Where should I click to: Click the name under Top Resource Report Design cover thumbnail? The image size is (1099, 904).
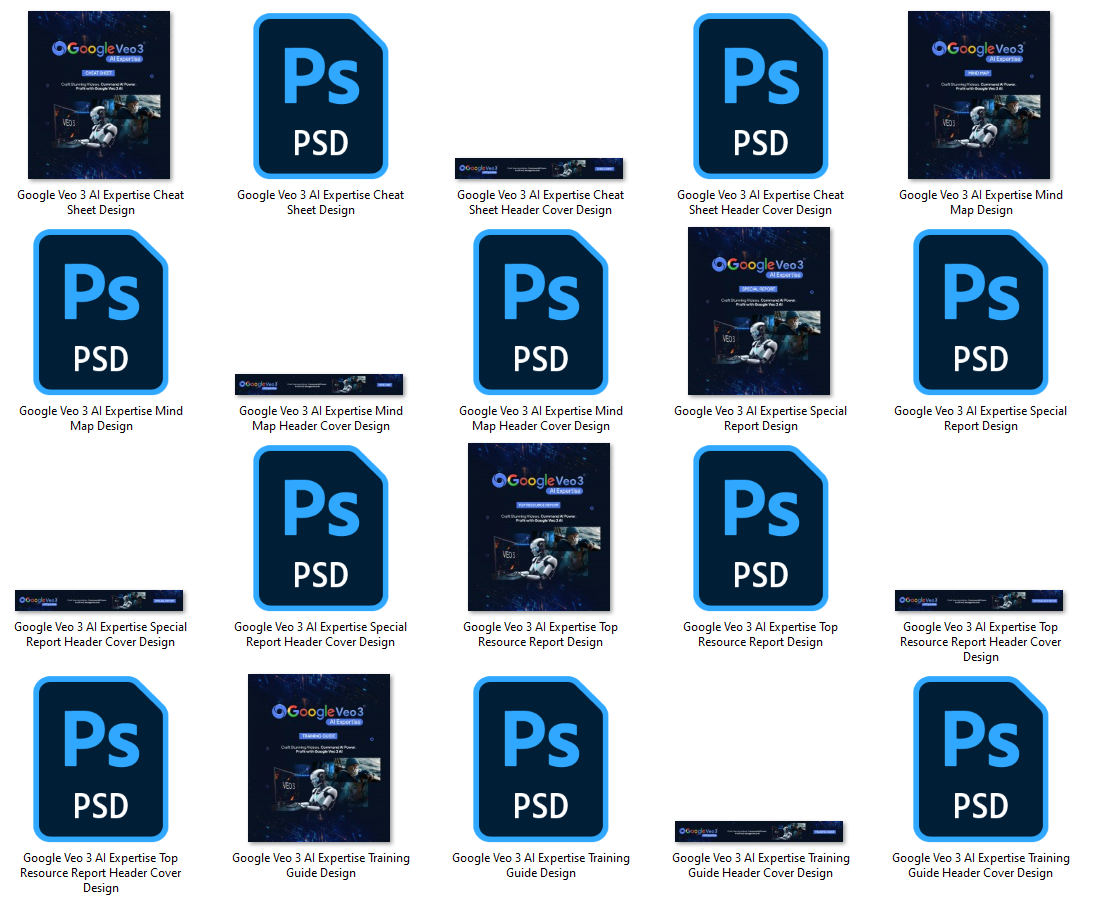[x=540, y=634]
